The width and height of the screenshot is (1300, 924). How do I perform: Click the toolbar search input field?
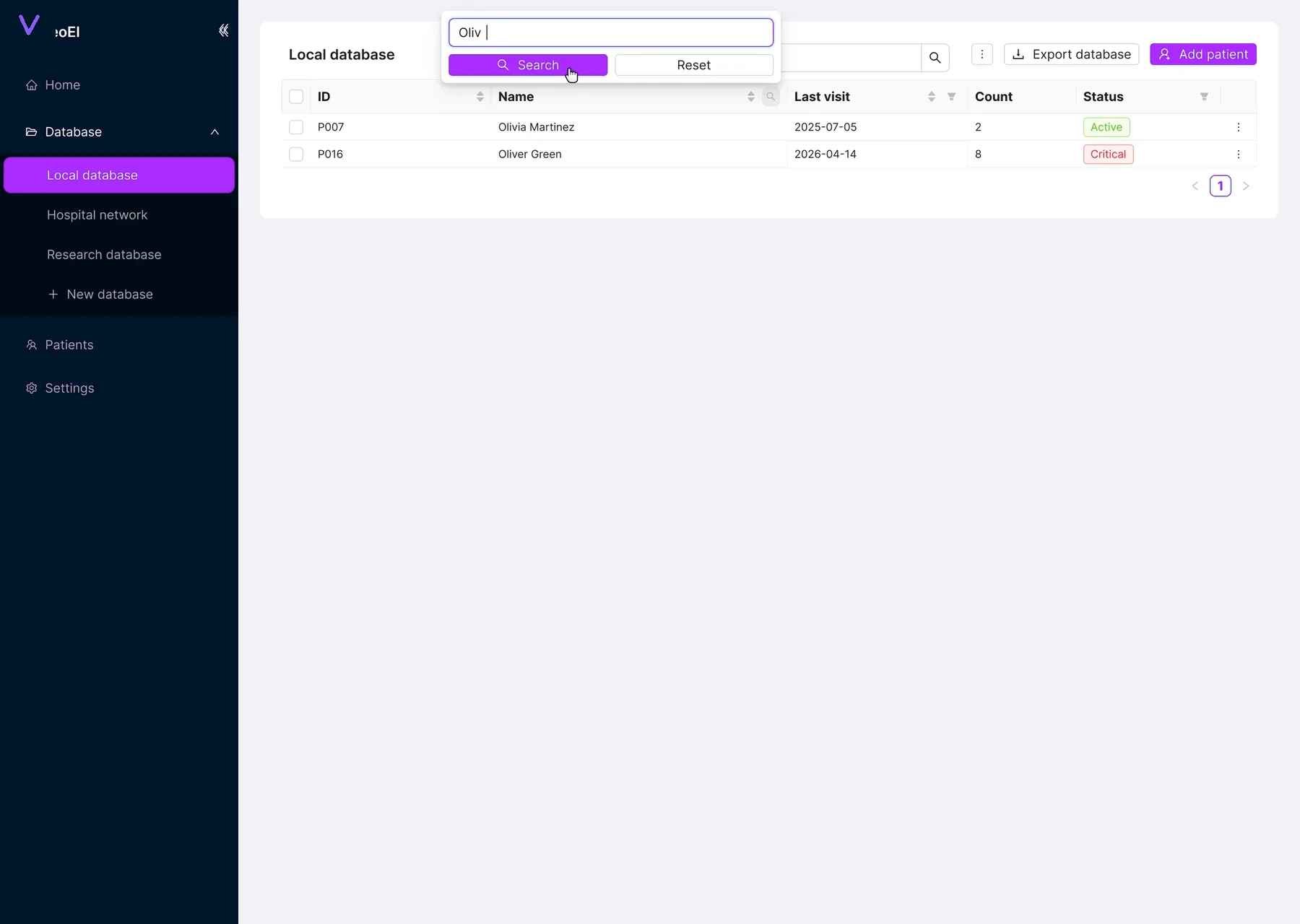(x=851, y=58)
